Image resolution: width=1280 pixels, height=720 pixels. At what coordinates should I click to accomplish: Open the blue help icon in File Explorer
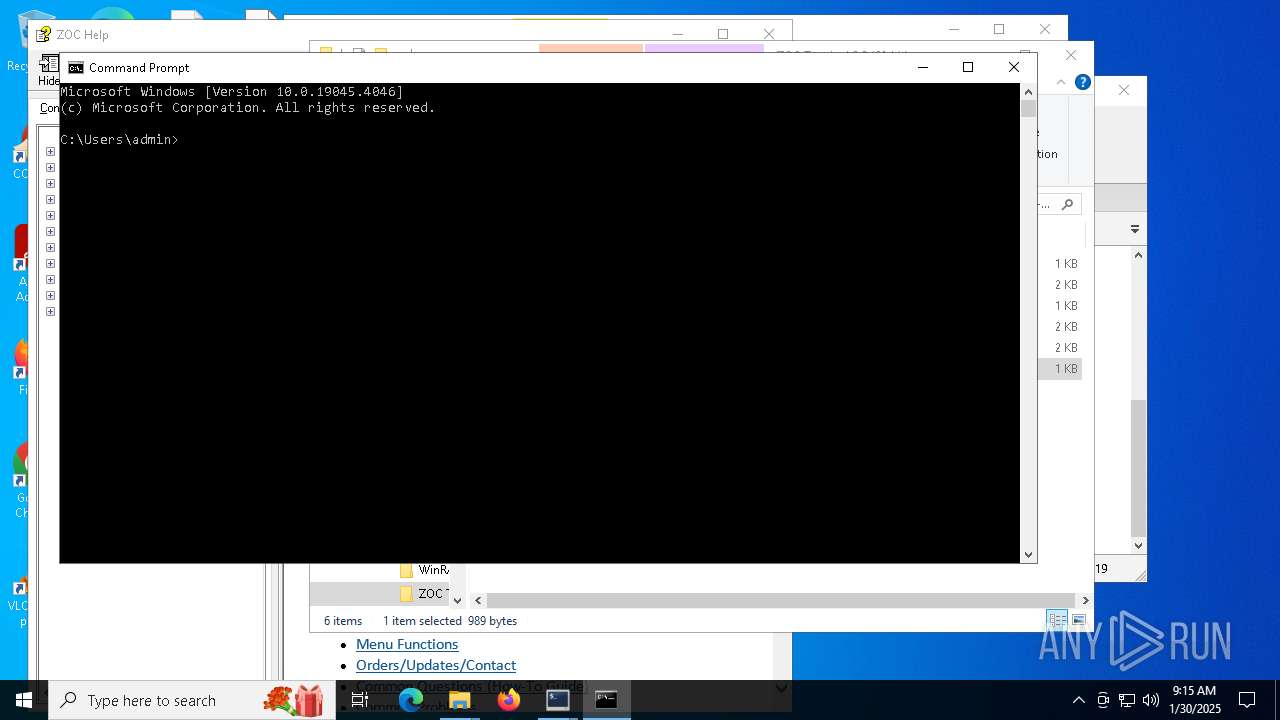click(x=1082, y=82)
